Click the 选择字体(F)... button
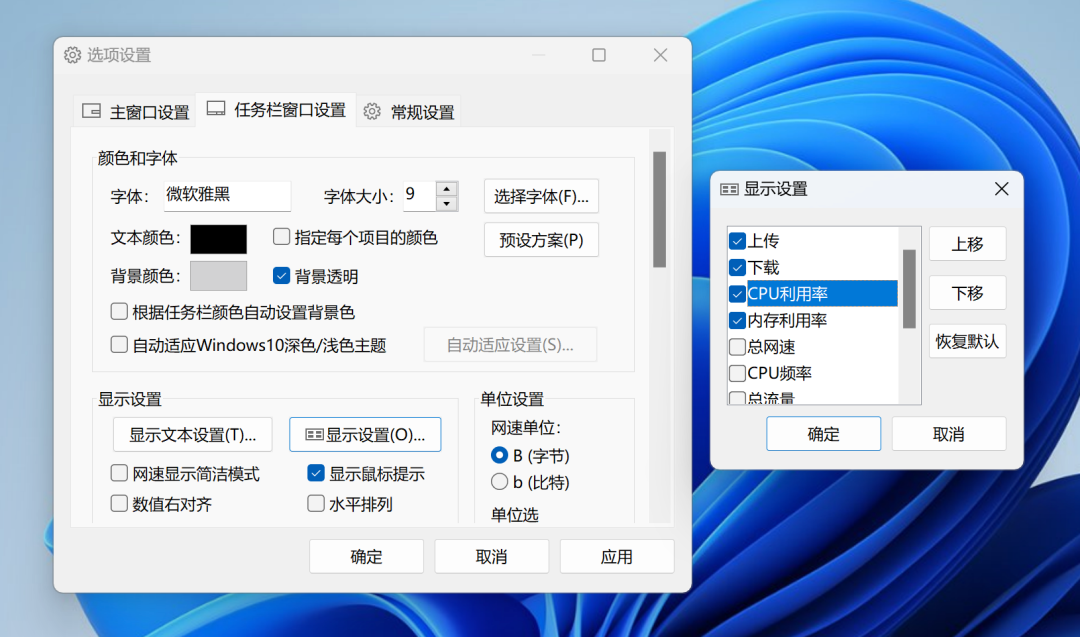 (541, 196)
